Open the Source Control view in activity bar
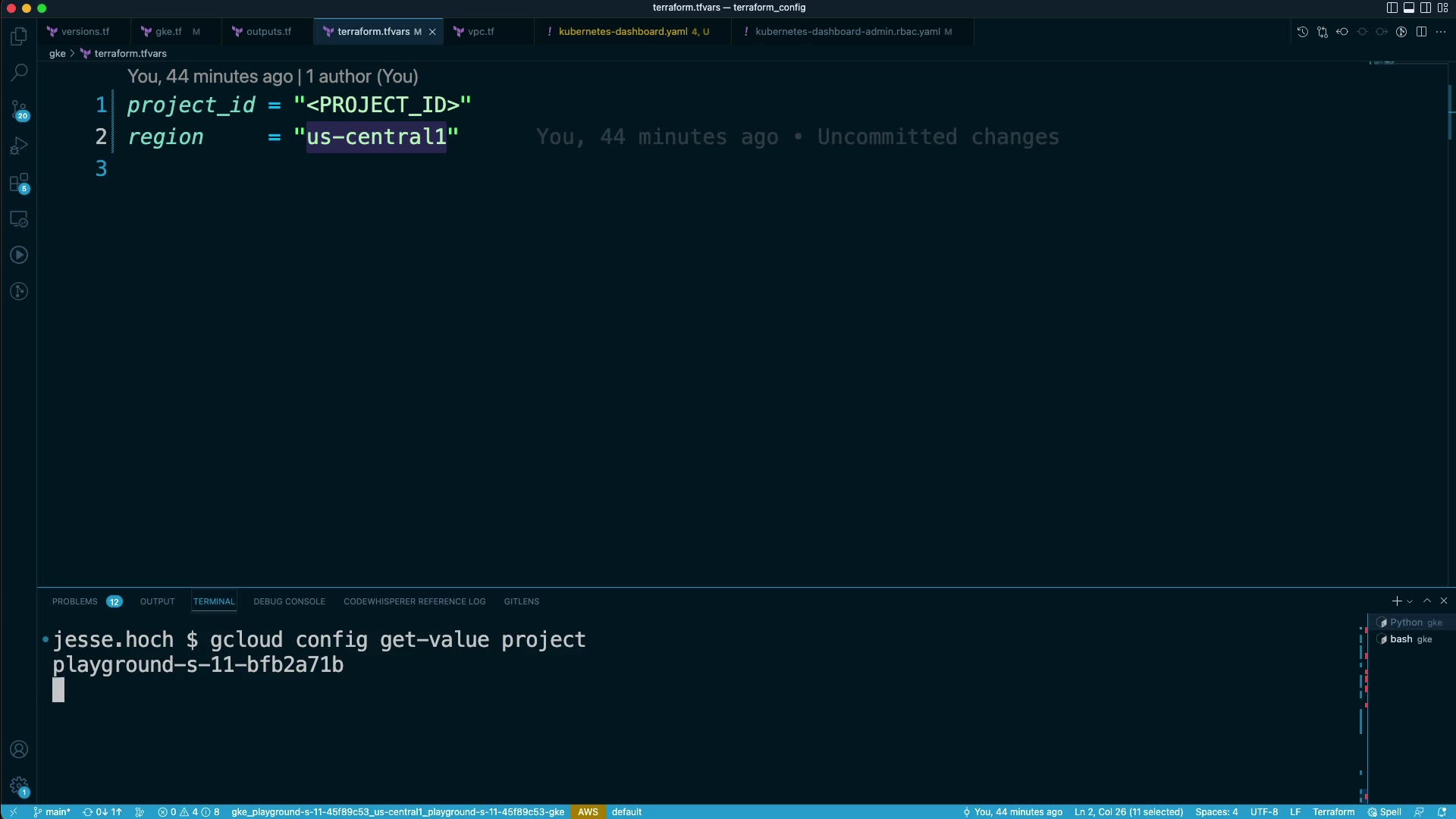Screen dimensions: 1456x819 (19, 110)
